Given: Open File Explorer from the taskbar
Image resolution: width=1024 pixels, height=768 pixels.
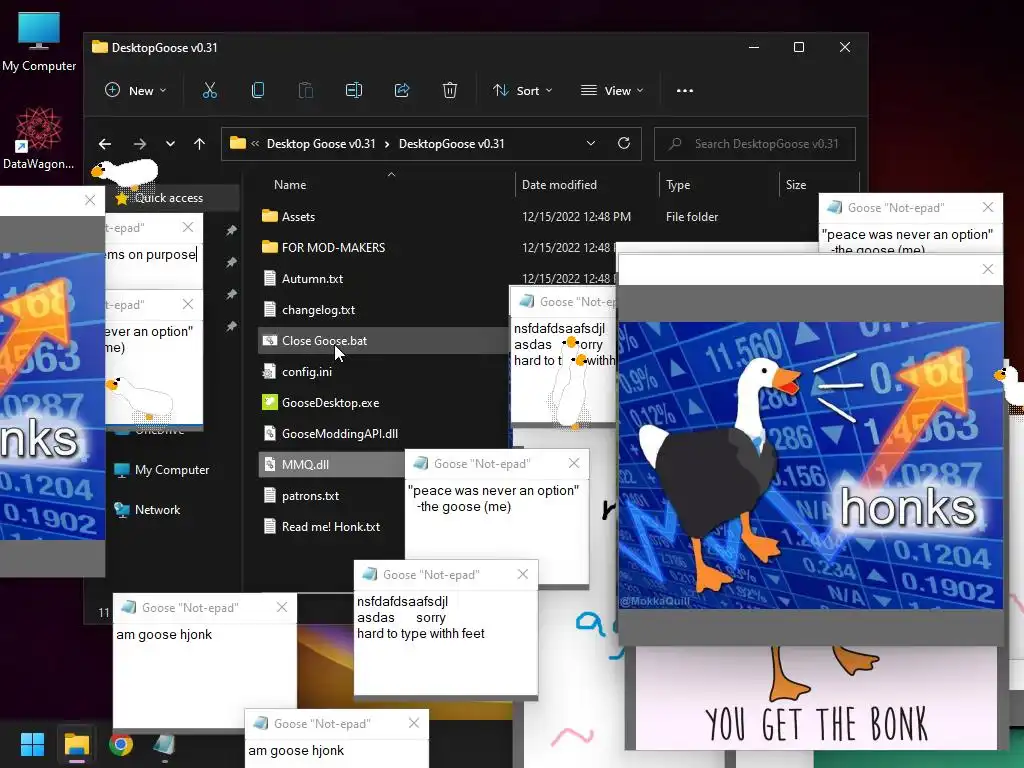Looking at the screenshot, I should coord(76,744).
